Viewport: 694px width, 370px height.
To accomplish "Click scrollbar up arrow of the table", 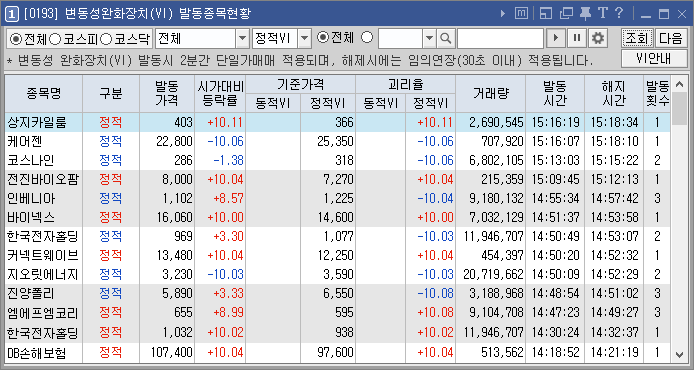I will click(679, 83).
